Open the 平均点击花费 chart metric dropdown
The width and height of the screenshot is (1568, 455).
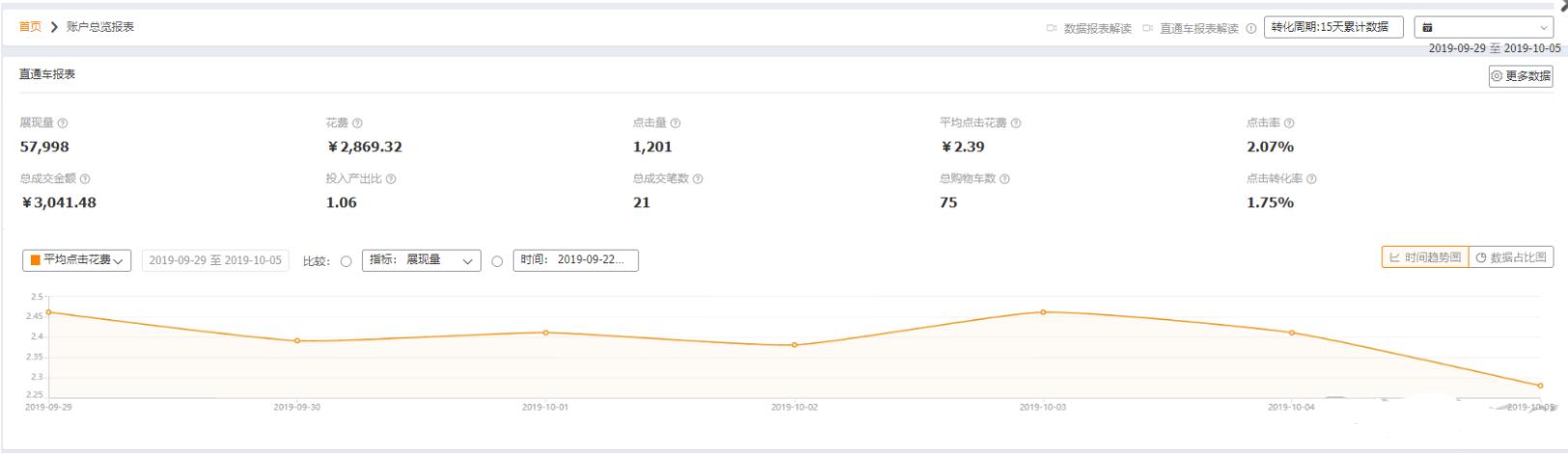(77, 260)
